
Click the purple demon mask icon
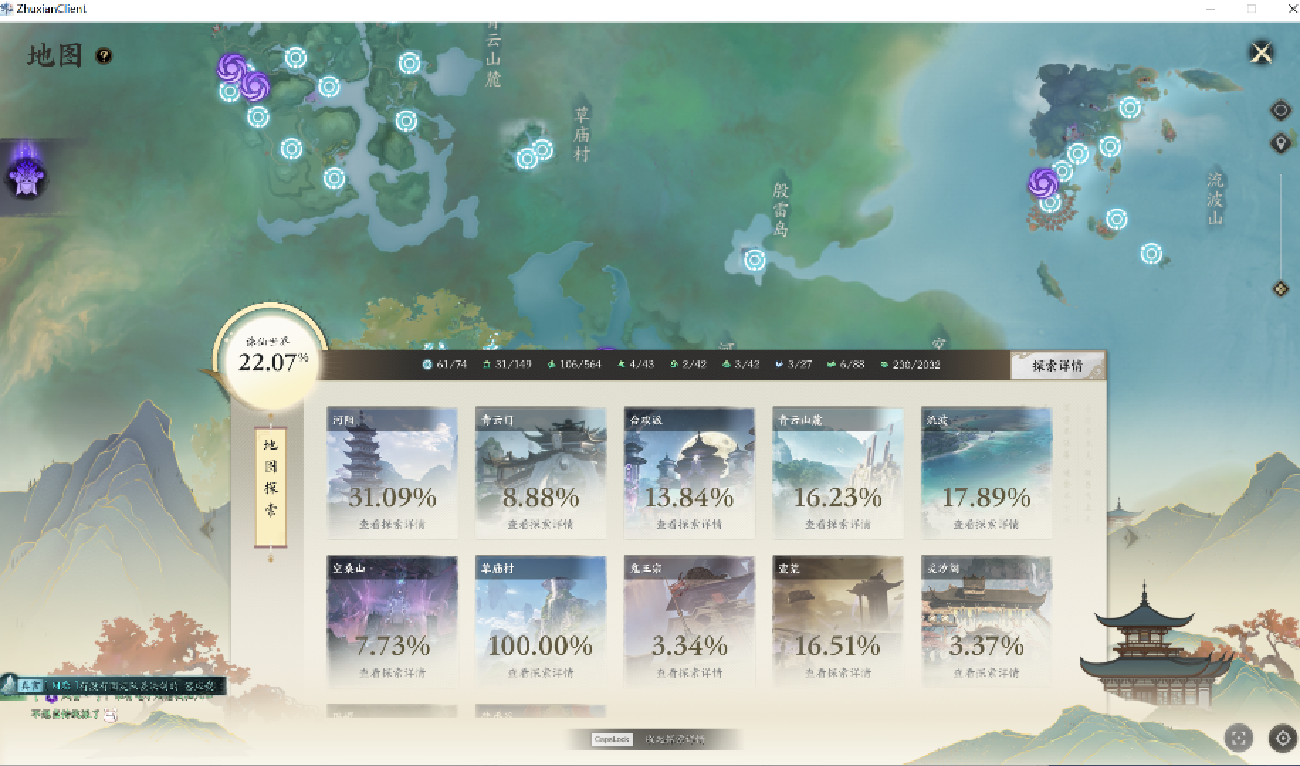tap(24, 175)
